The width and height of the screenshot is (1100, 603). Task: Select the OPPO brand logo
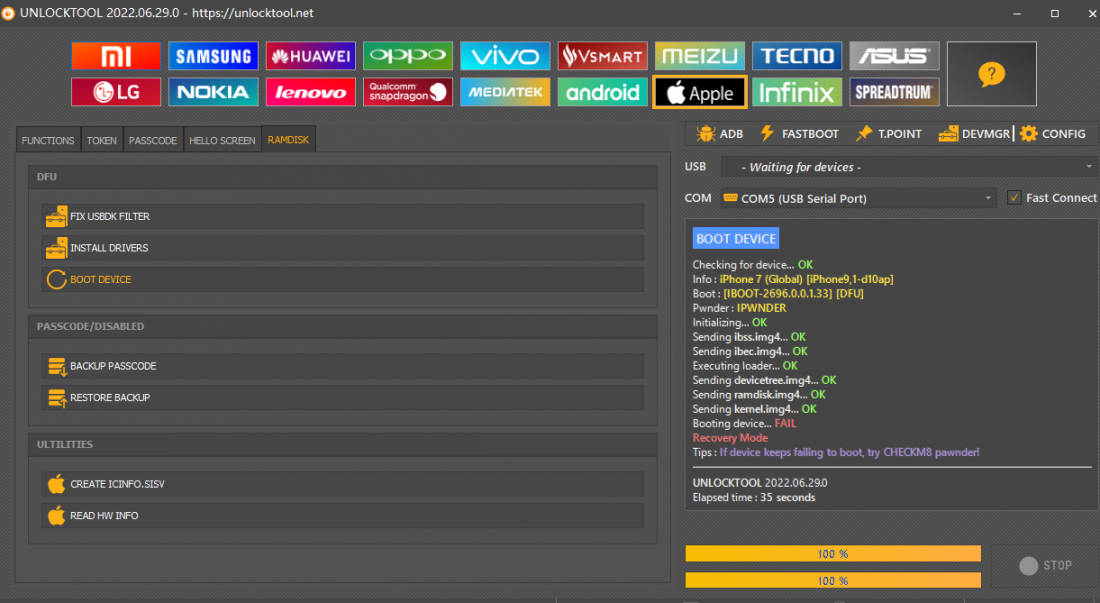pos(408,56)
